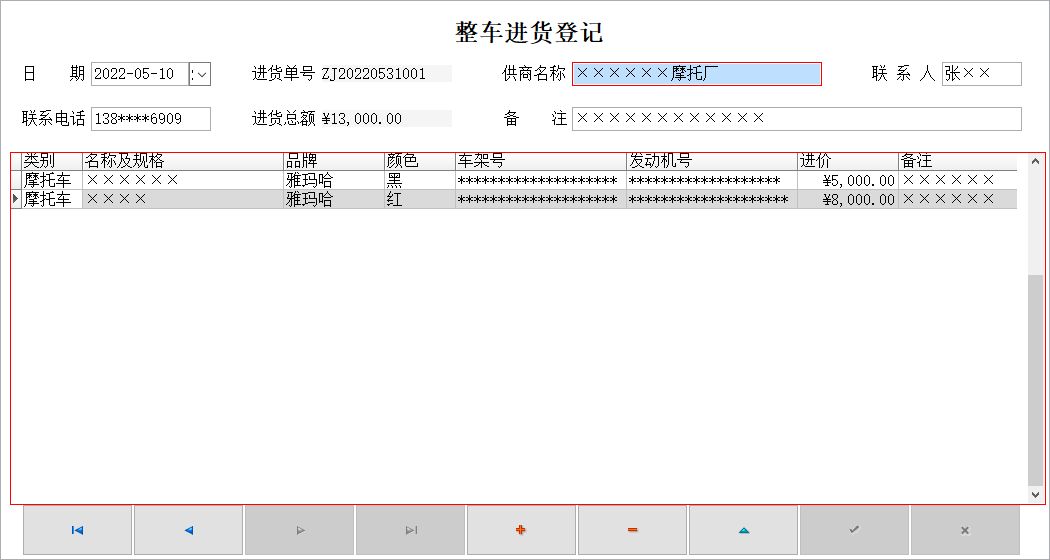Viewport: 1050px width, 560px height.
Task: Click the 车架号 column header
Action: [x=541, y=161]
